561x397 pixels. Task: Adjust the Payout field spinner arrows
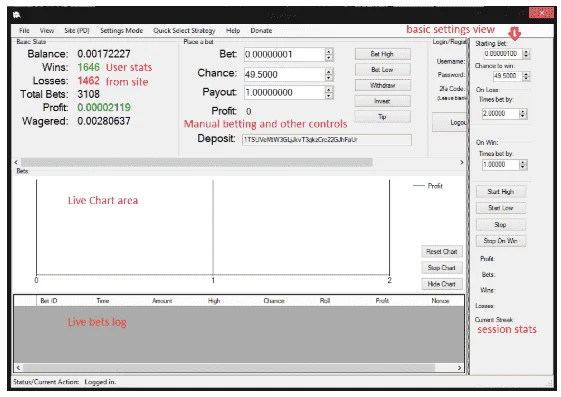pyautogui.click(x=329, y=93)
